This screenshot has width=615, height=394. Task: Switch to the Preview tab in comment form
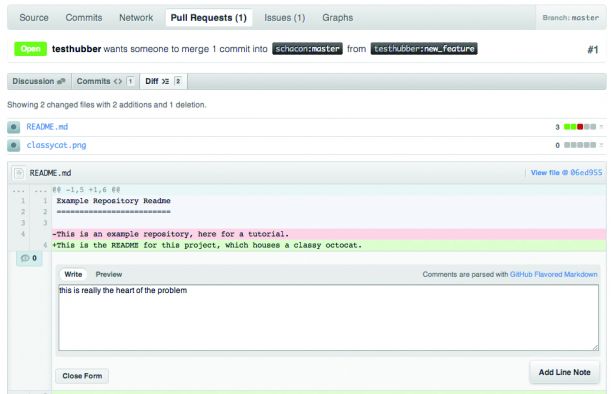109,274
